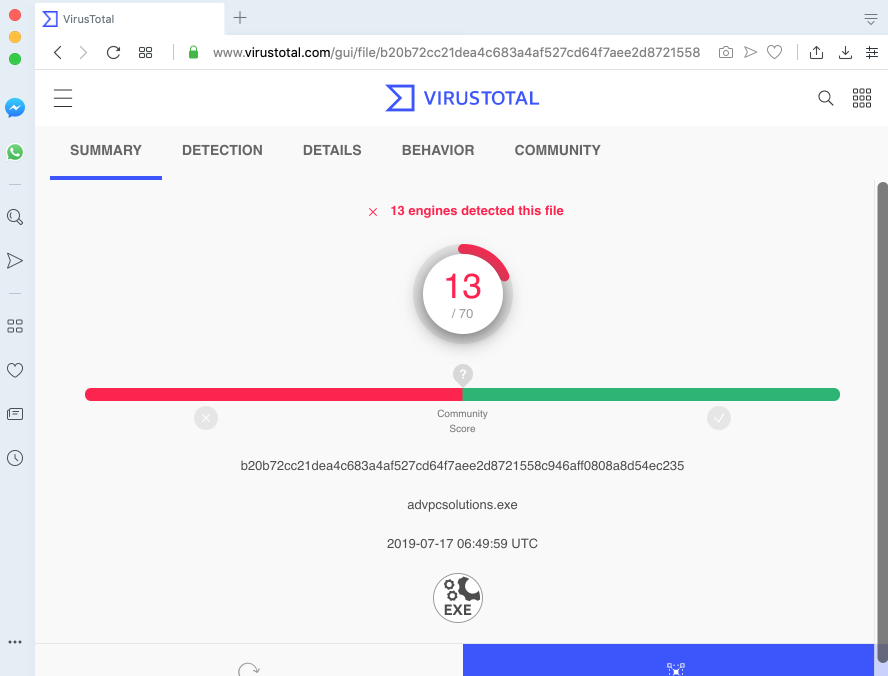Viewport: 888px width, 676px height.
Task: Click the green part of score bar
Action: click(651, 395)
